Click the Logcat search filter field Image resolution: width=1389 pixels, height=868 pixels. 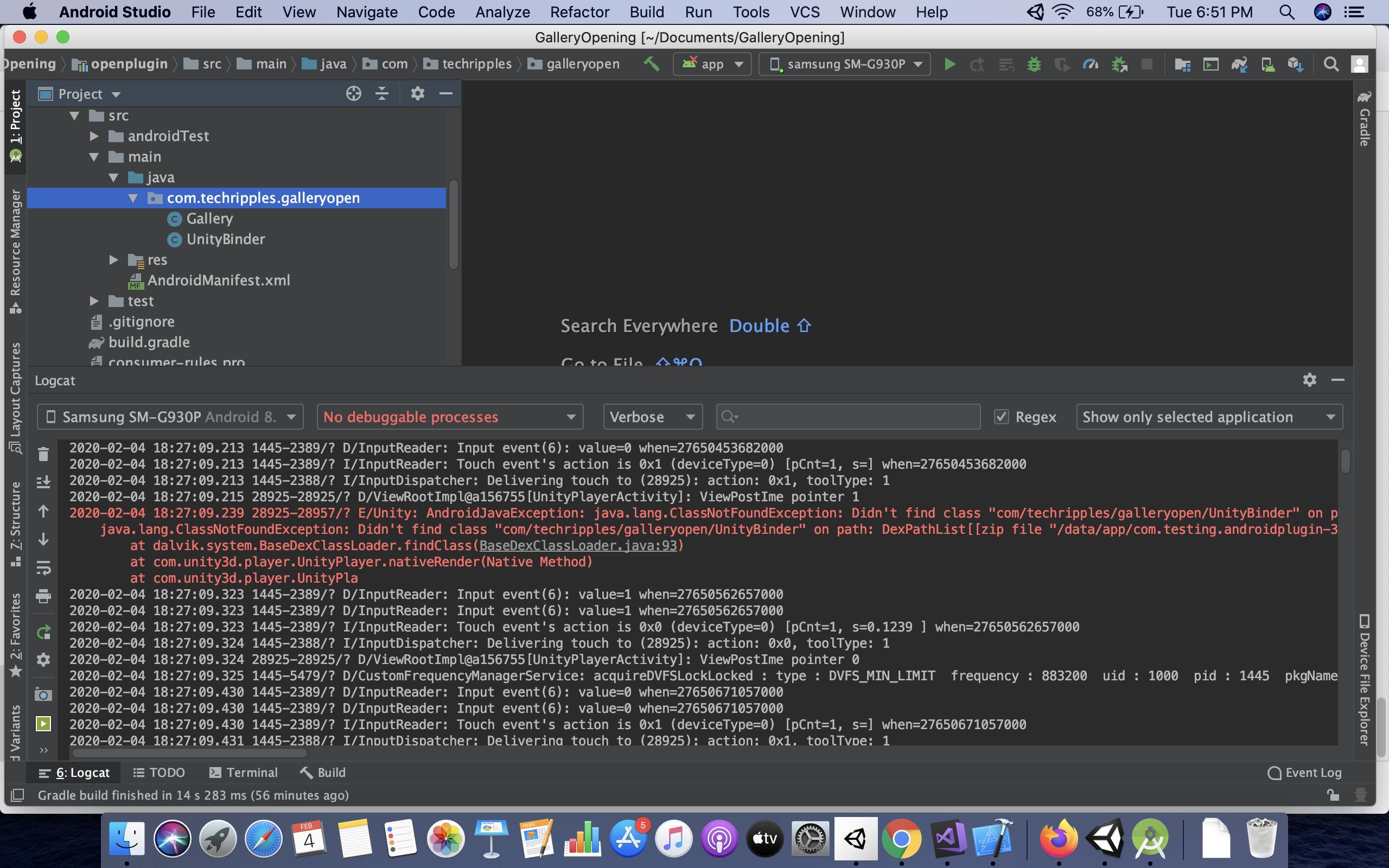pyautogui.click(x=848, y=417)
